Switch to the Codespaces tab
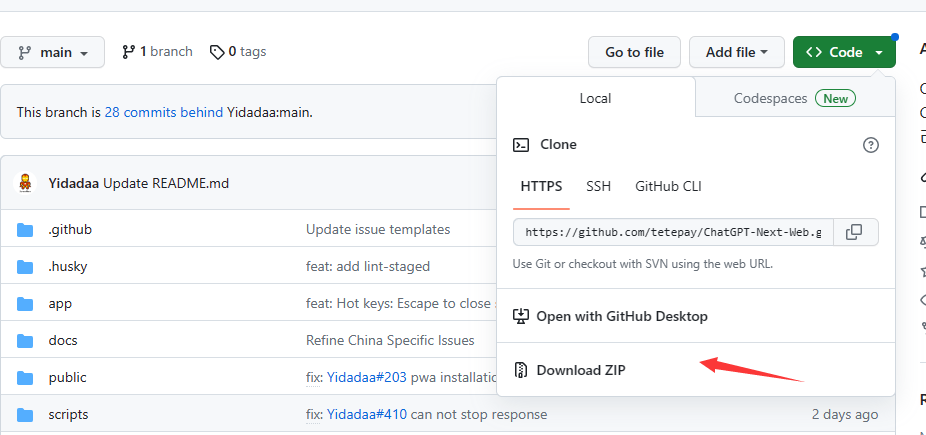This screenshot has width=926, height=435. (x=794, y=98)
